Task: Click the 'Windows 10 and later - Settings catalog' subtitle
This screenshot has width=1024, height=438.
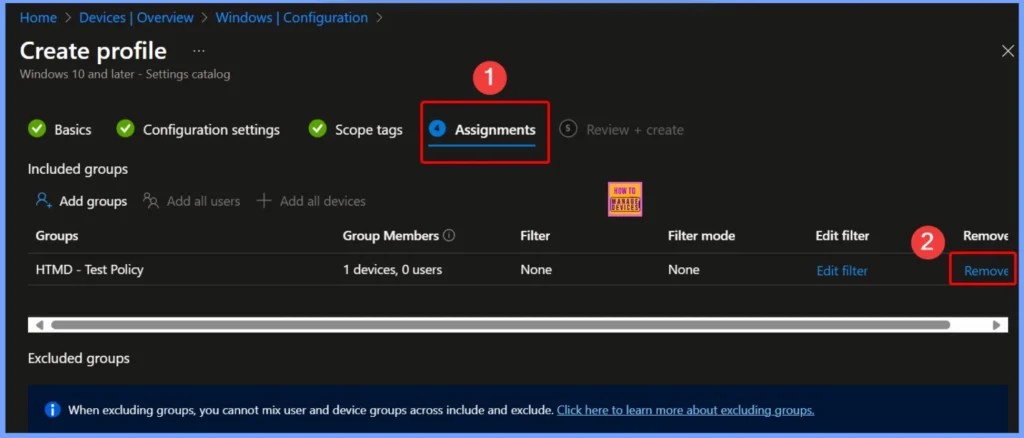Action: pyautogui.click(x=125, y=74)
